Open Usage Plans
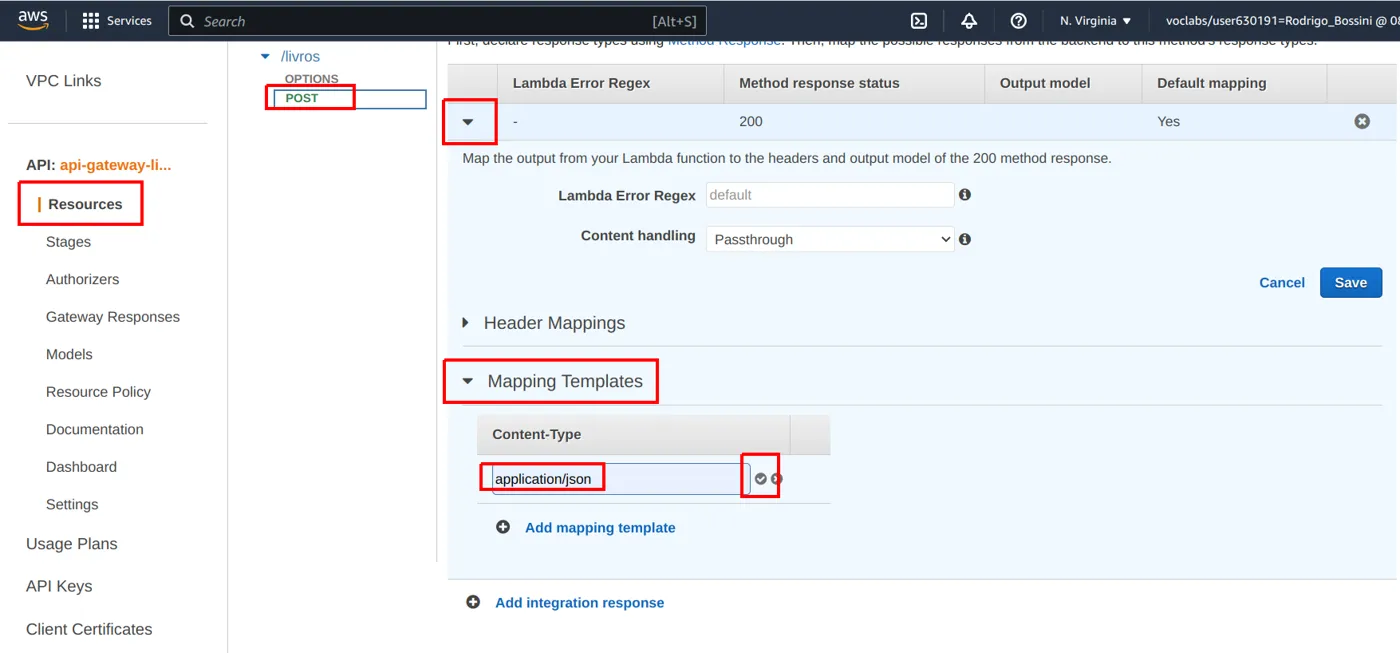 point(72,544)
